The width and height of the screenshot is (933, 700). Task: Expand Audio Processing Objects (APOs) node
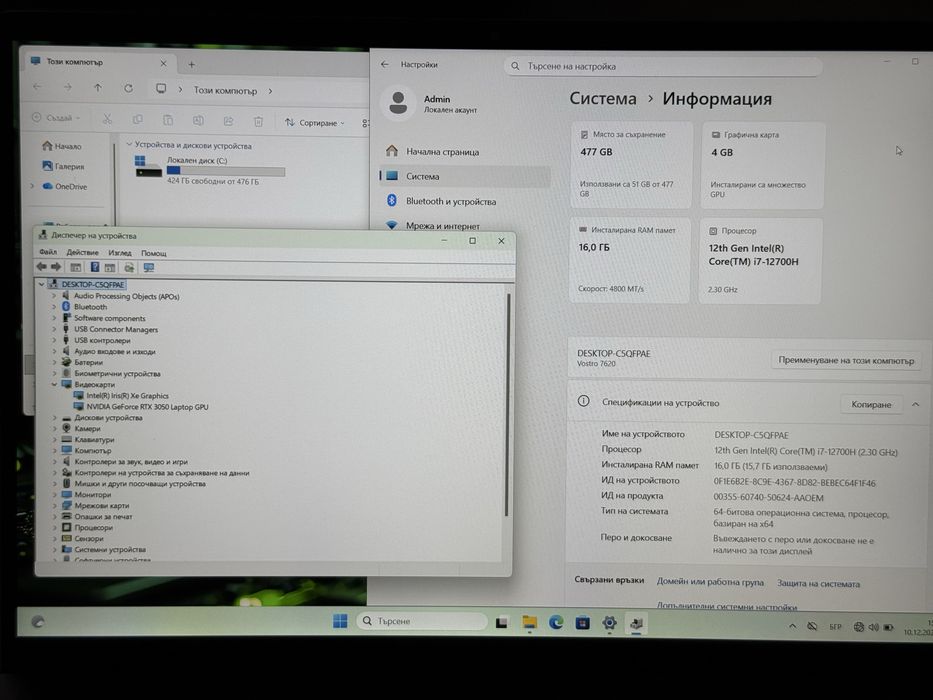pyautogui.click(x=54, y=296)
